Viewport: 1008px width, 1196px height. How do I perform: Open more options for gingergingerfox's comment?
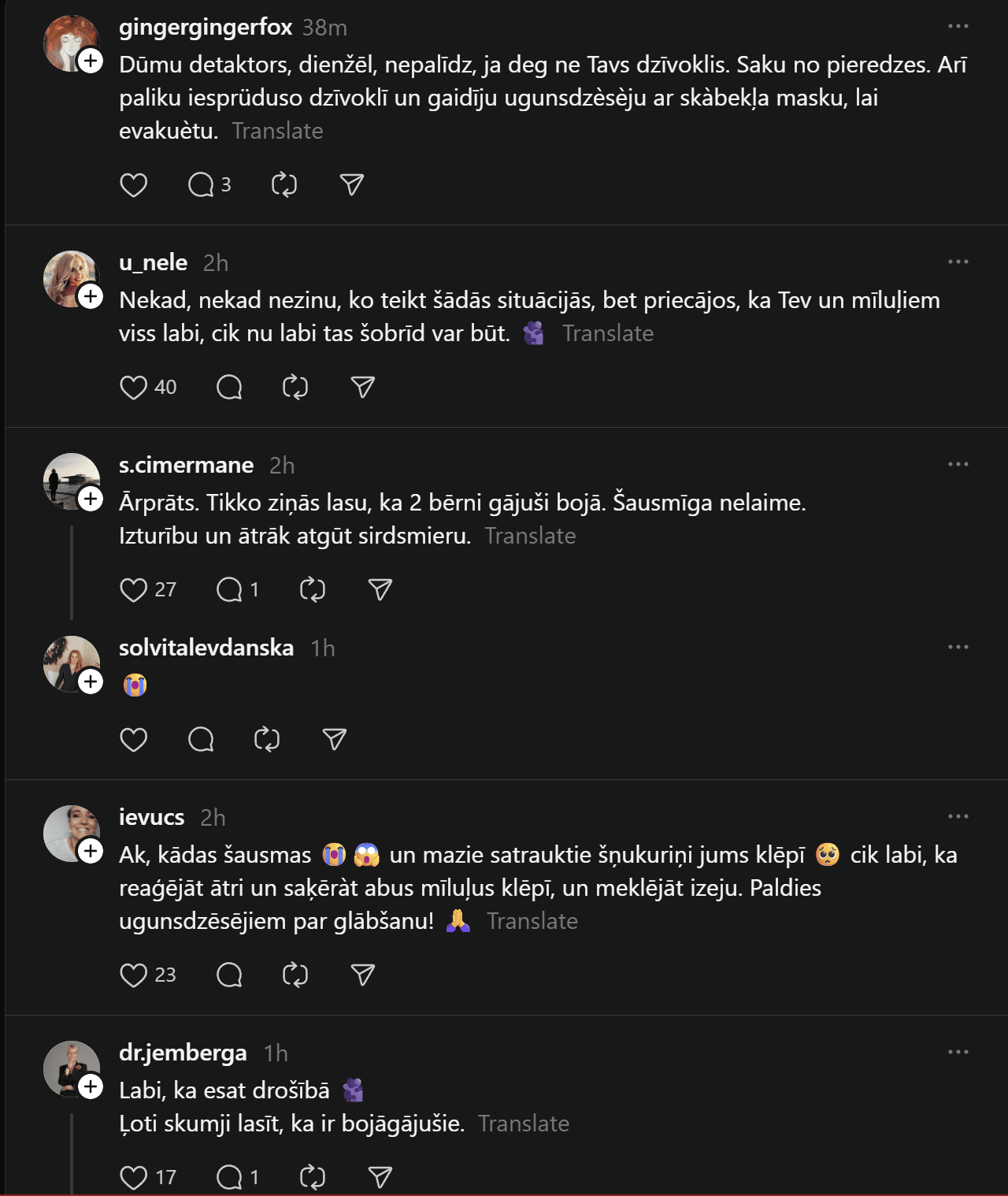[x=958, y=26]
